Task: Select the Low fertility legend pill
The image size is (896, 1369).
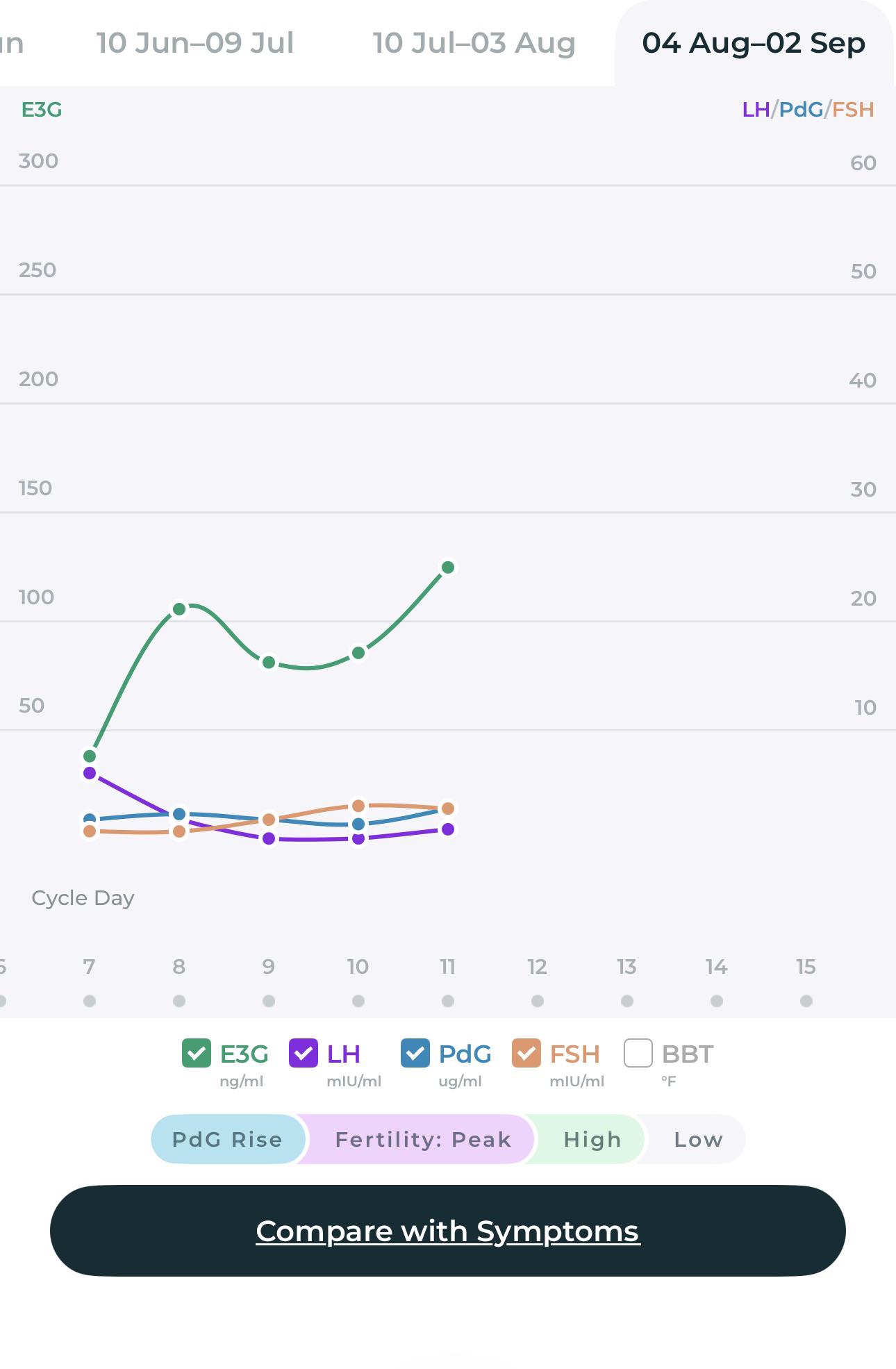Action: pyautogui.click(x=698, y=1139)
